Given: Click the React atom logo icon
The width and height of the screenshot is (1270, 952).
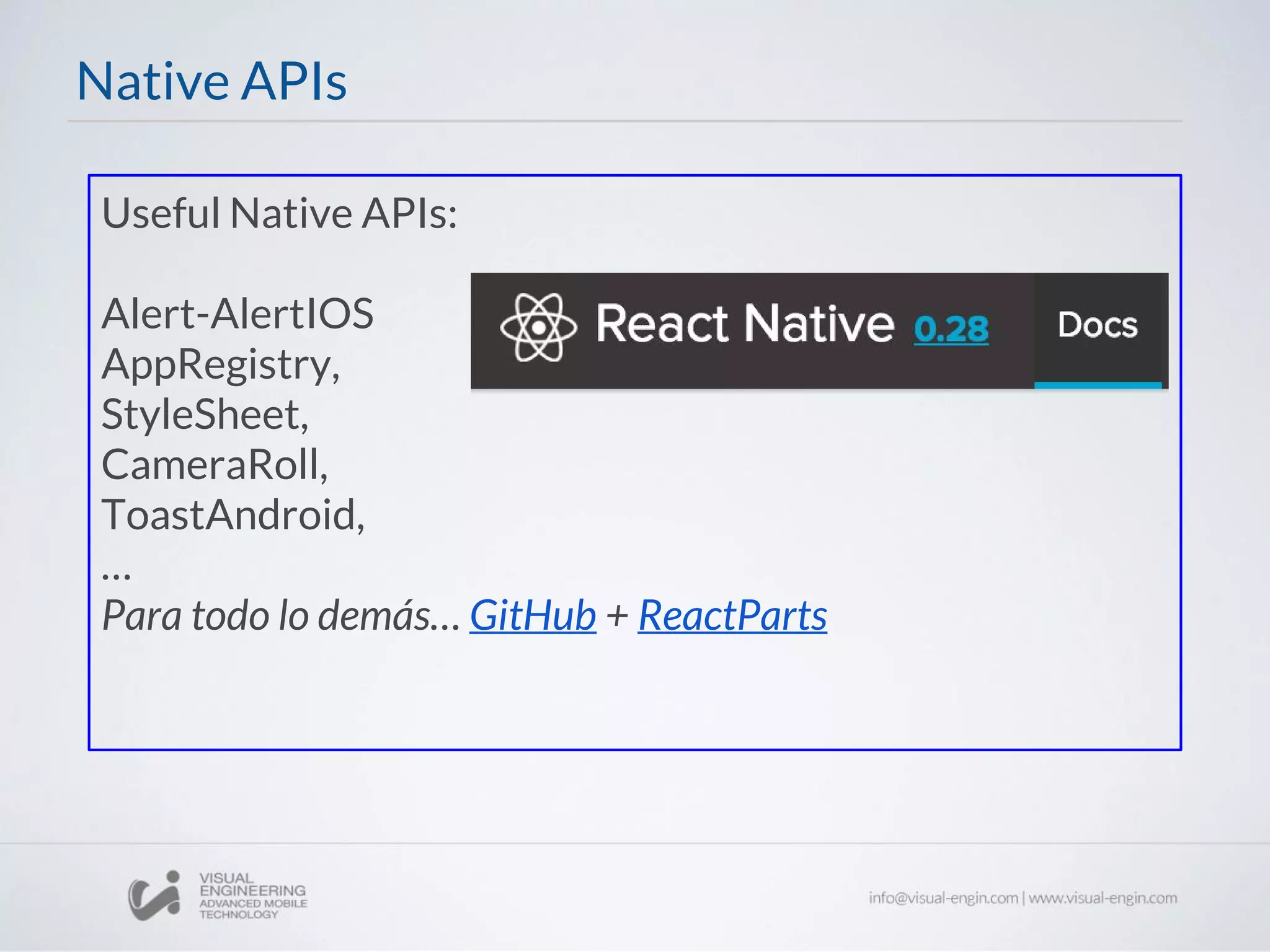Looking at the screenshot, I should tap(538, 327).
